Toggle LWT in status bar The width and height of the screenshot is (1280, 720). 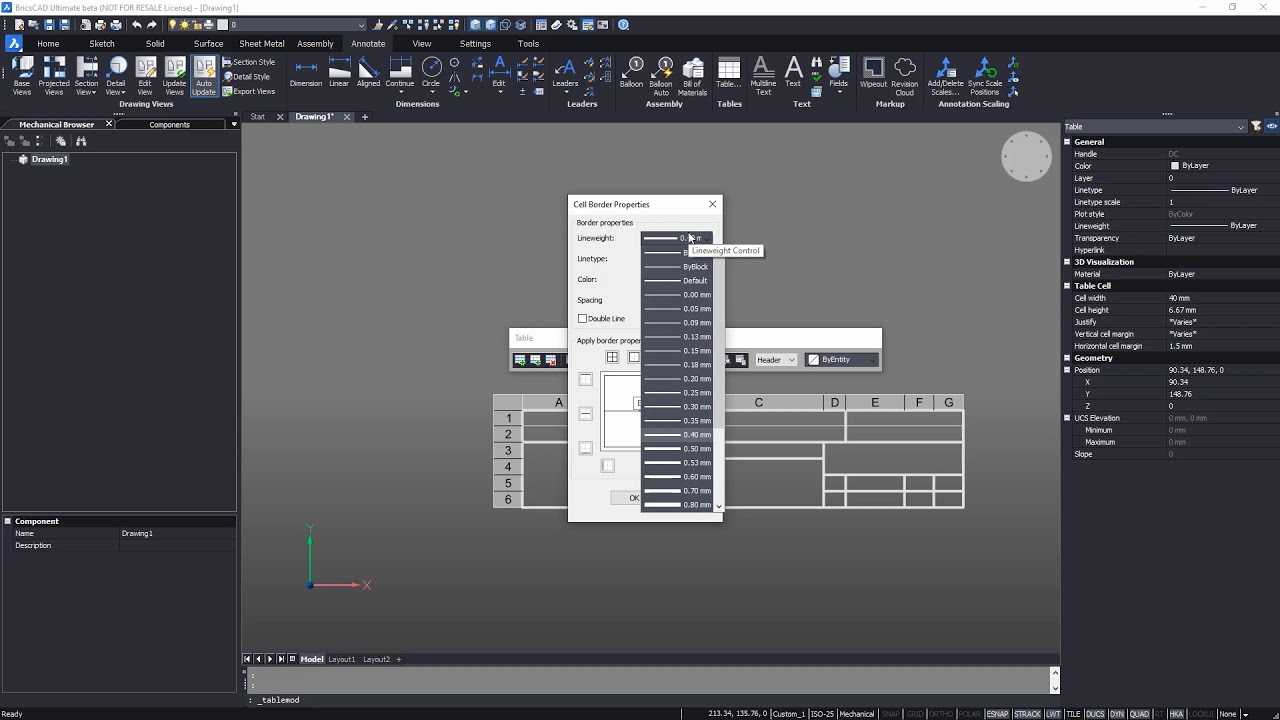point(1053,714)
